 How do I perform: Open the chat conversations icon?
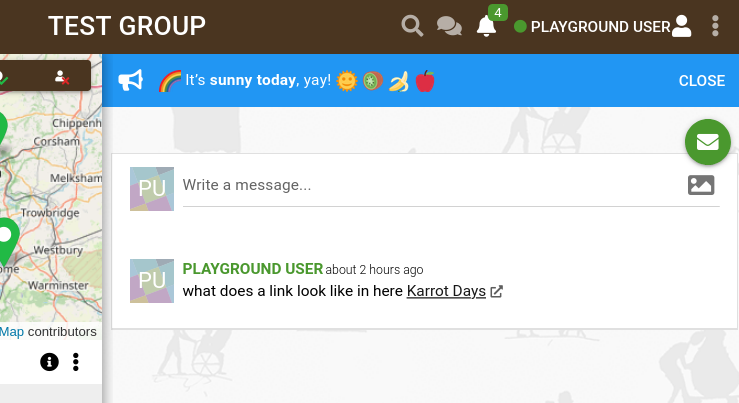point(449,26)
